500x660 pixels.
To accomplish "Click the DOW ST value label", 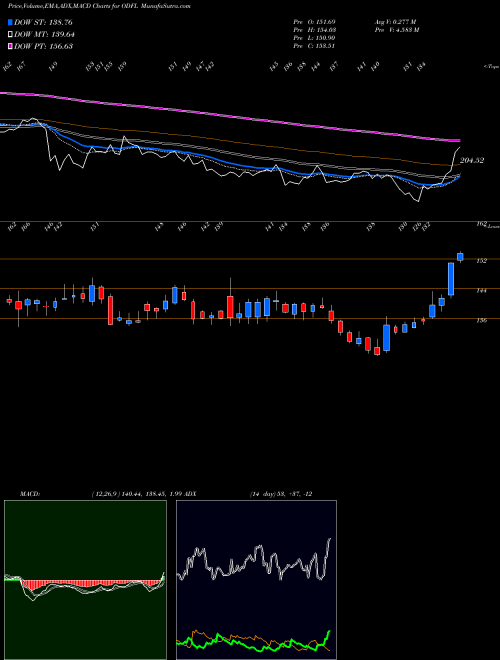I will pos(44,22).
